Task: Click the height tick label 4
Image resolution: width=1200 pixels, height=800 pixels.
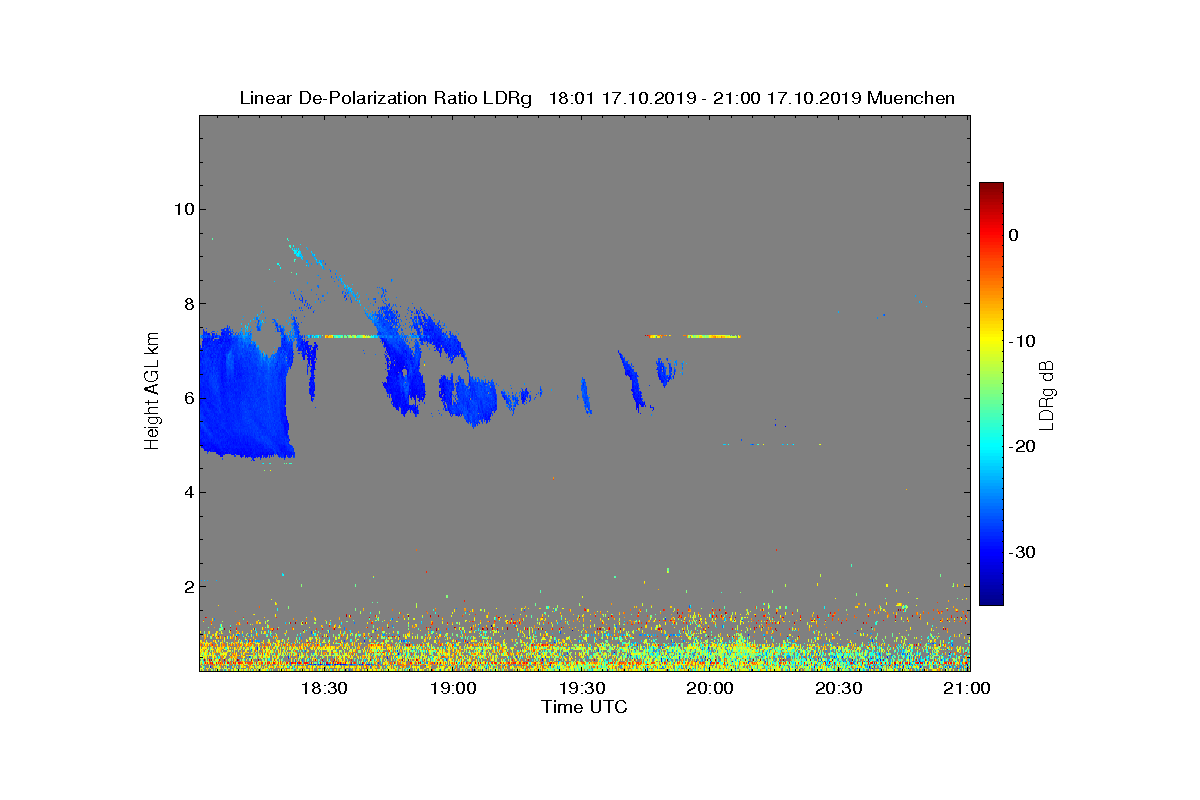Action: click(x=187, y=492)
